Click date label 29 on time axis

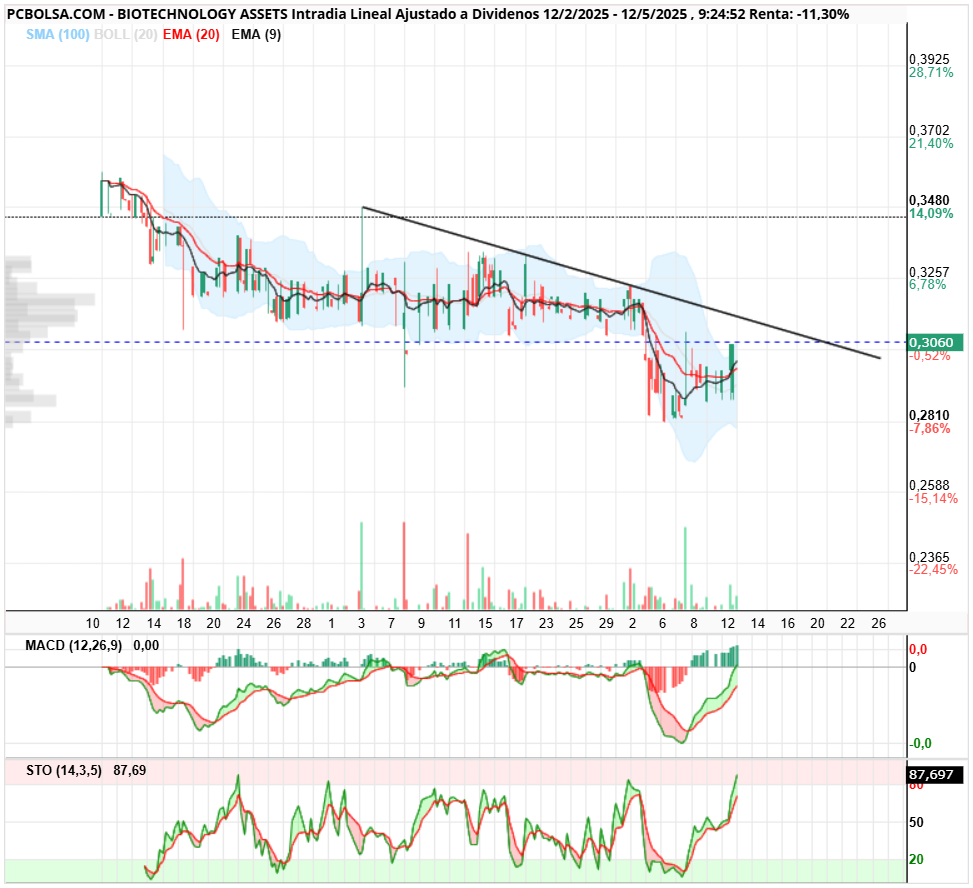point(606,624)
